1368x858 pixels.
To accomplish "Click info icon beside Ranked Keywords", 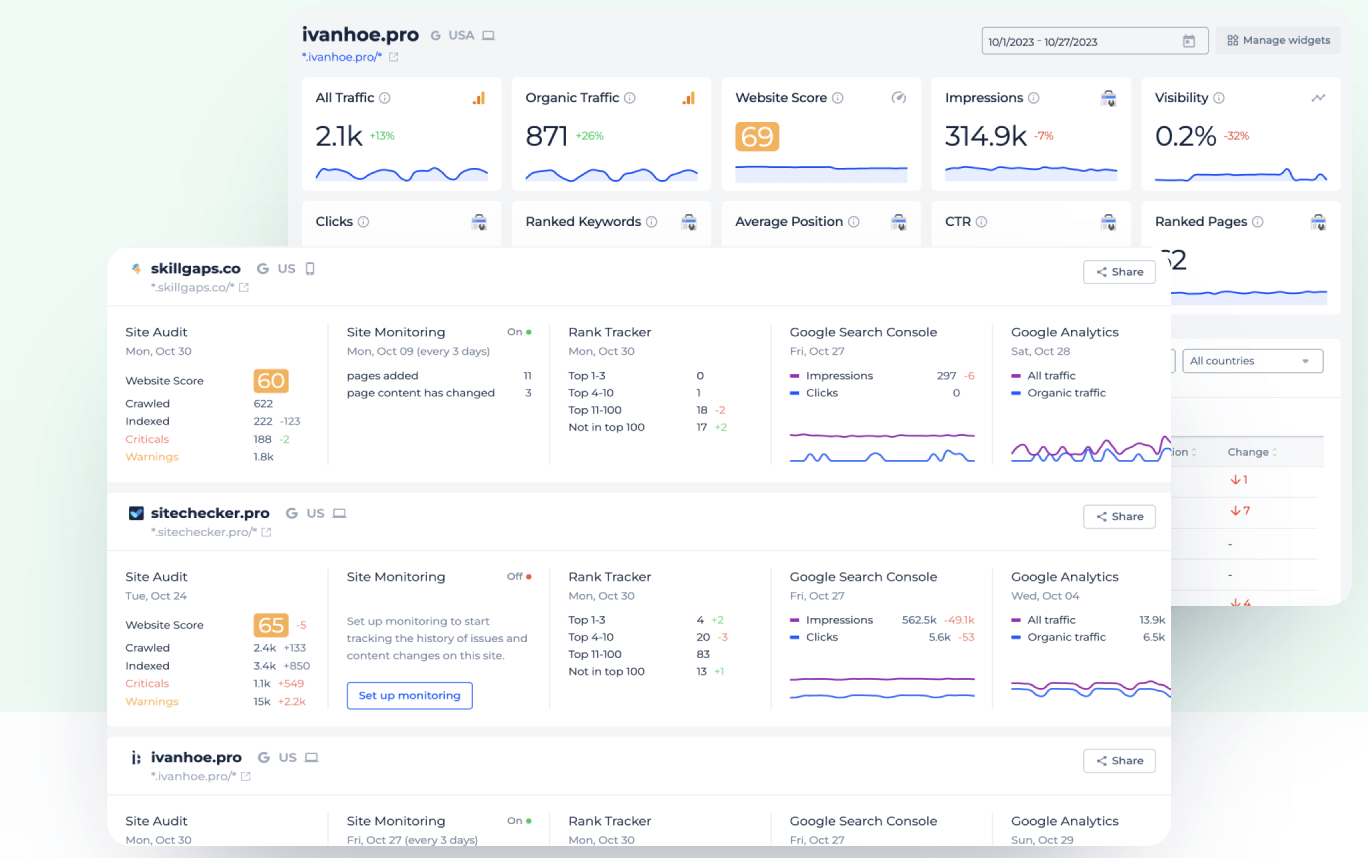I will tap(651, 222).
